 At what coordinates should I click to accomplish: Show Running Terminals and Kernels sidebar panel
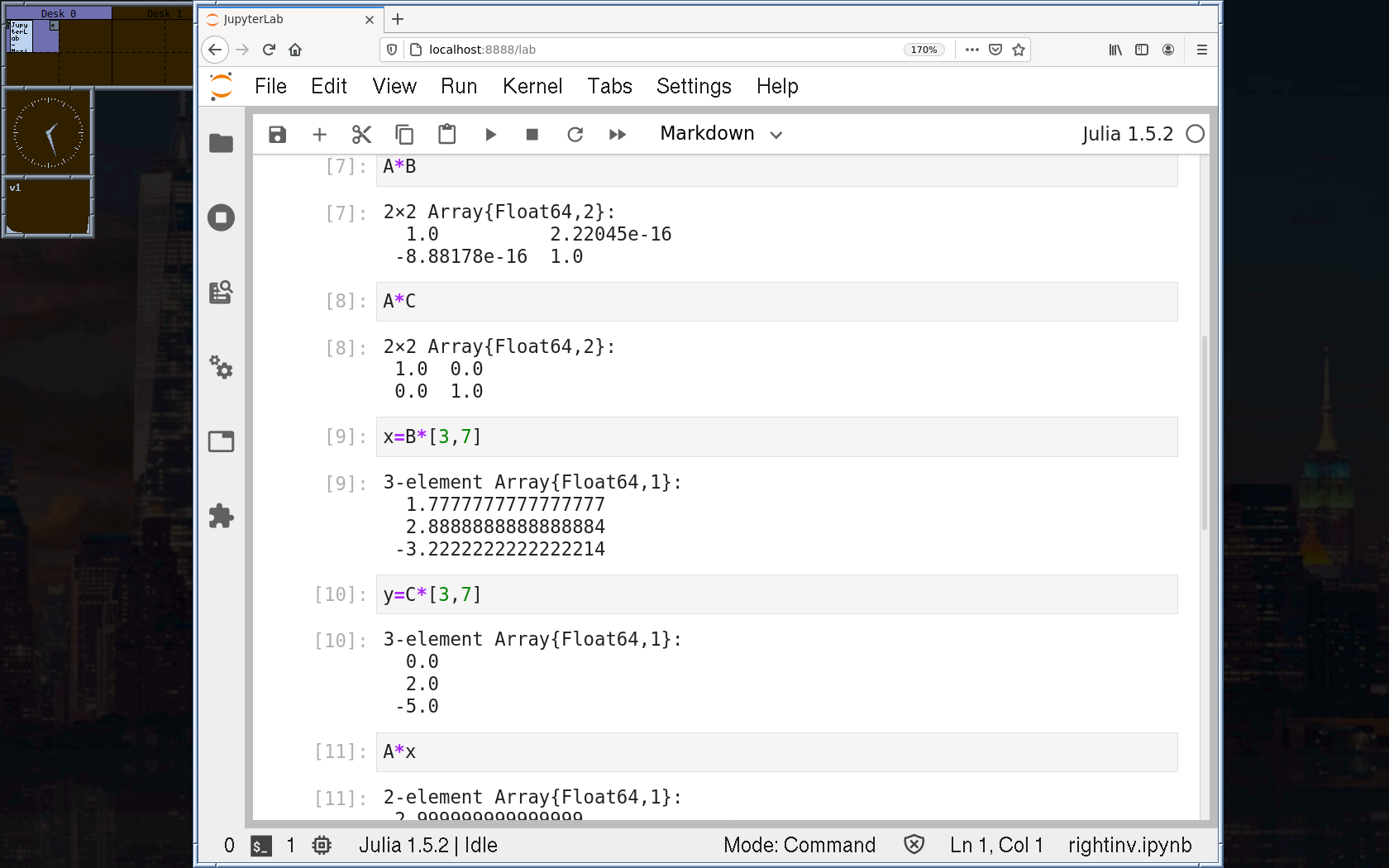221,218
